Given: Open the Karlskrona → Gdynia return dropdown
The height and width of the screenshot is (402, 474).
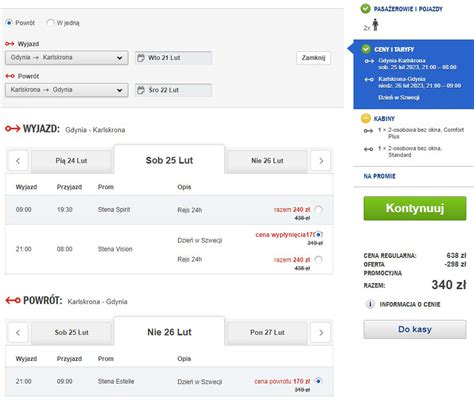Looking at the screenshot, I should coord(67,90).
